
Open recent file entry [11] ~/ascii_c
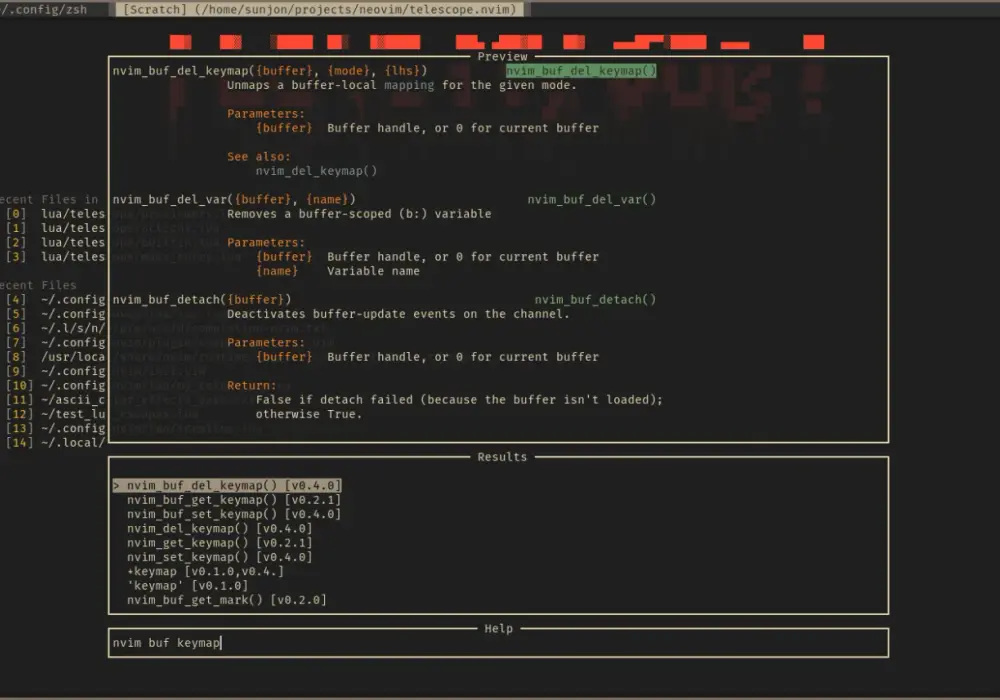coord(55,400)
